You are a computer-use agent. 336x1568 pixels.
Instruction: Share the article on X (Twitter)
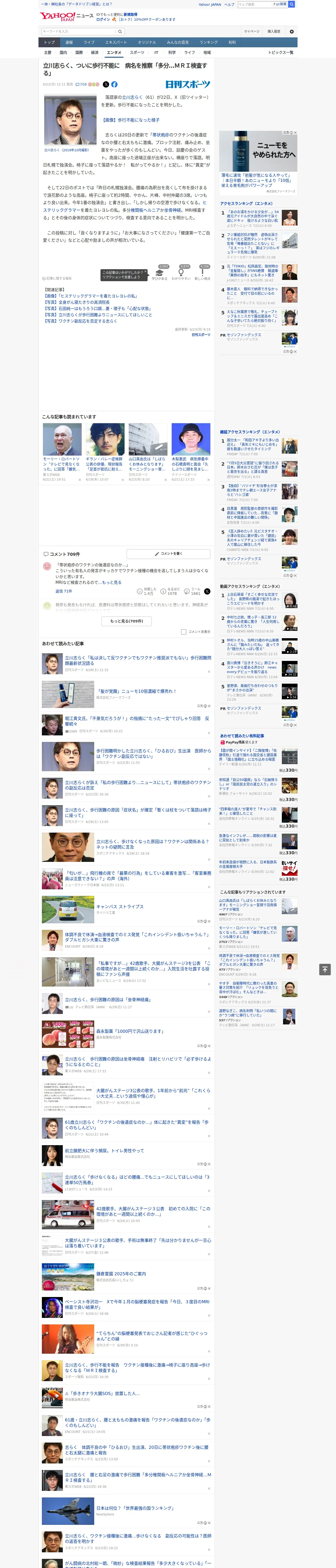(x=106, y=85)
